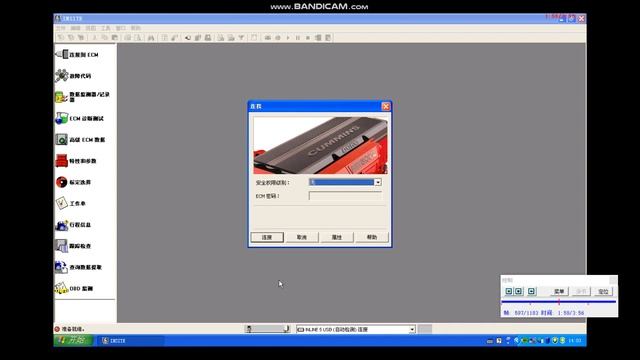
Task: Open Connect to ECM in sidebar
Action: click(77, 54)
